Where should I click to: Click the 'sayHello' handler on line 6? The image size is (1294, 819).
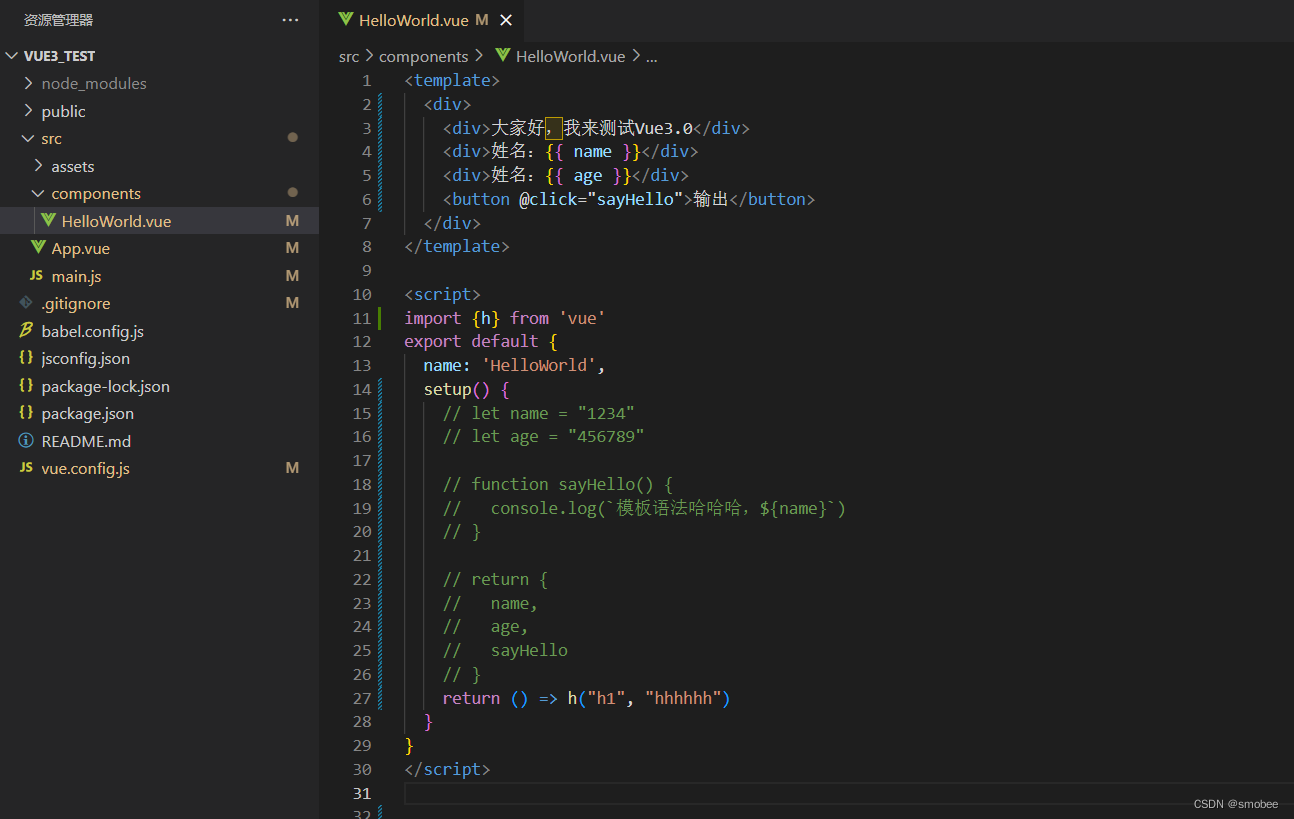coord(635,199)
